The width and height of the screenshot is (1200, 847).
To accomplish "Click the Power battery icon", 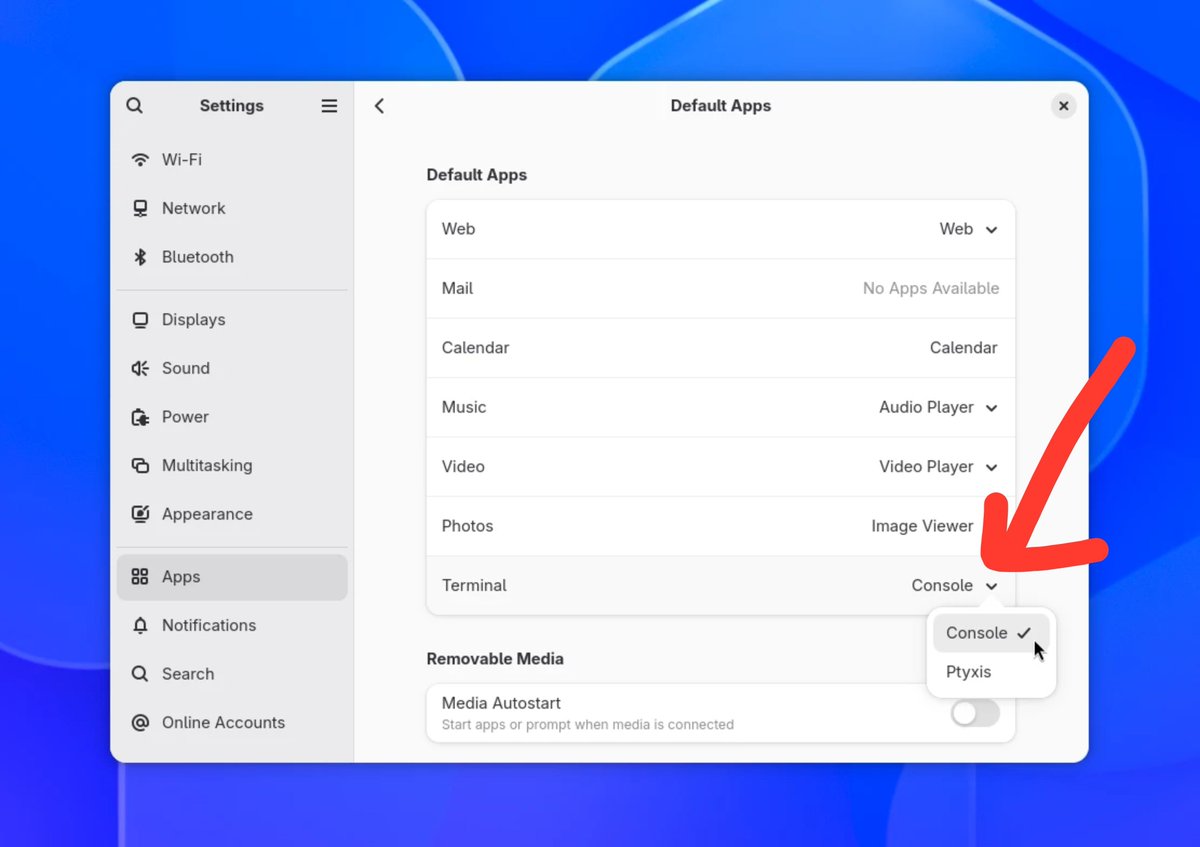I will 141,417.
